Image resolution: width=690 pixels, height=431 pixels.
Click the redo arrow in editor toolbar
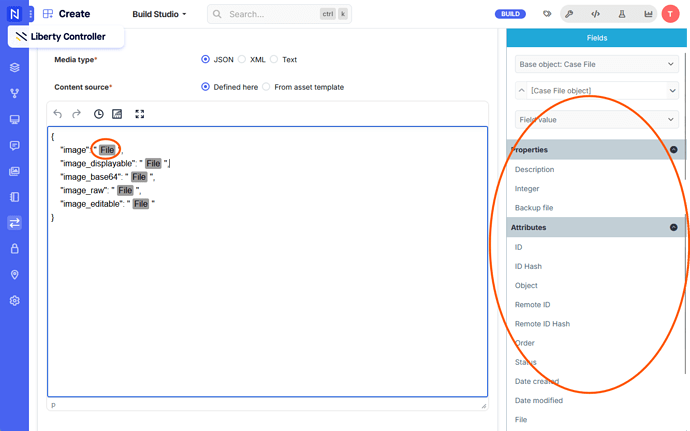point(77,114)
